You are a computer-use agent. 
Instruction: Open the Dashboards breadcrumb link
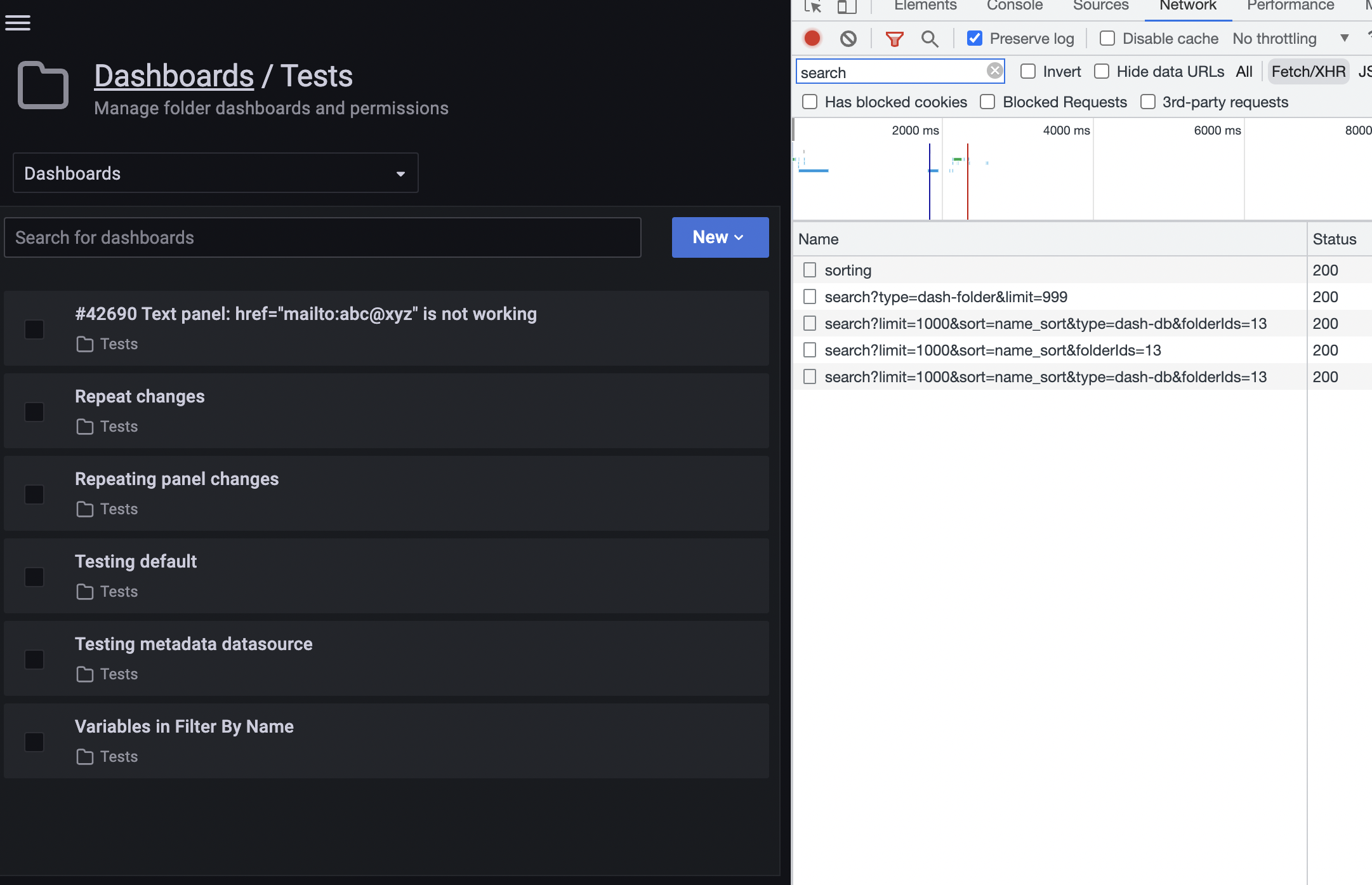click(174, 75)
